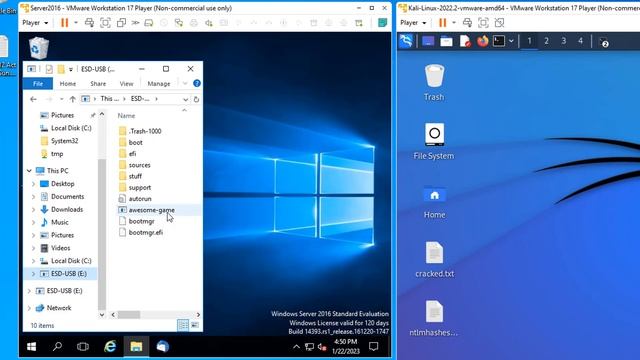Click the show desktop icon in Kali panel
Image resolution: width=640 pixels, height=360 pixels.
[428, 41]
